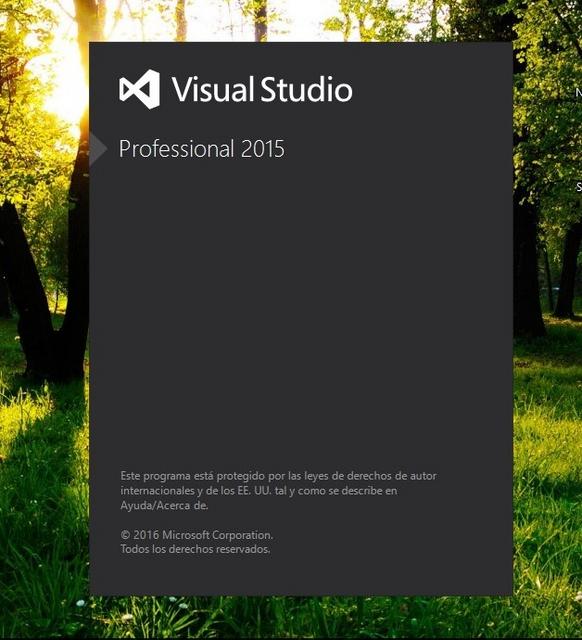Click the line starting 'internacionales y de los EE. UU.'
The image size is (582, 640).
(x=259, y=491)
